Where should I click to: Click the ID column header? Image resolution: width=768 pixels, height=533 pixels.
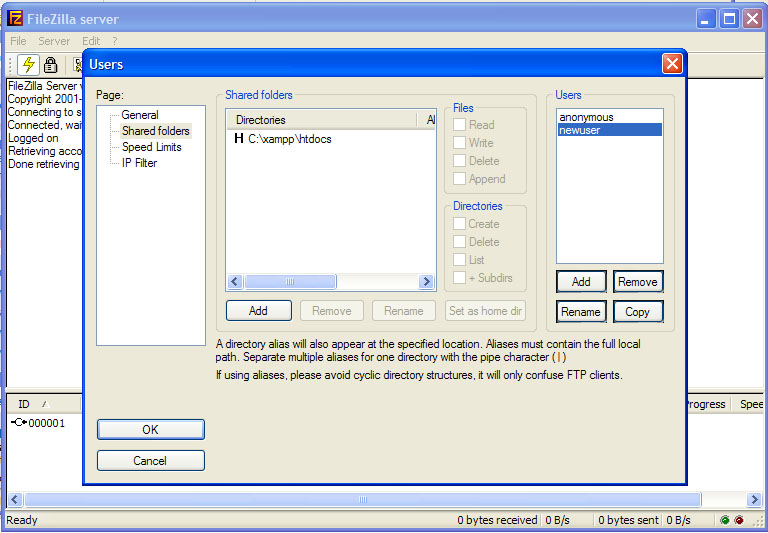coord(43,404)
